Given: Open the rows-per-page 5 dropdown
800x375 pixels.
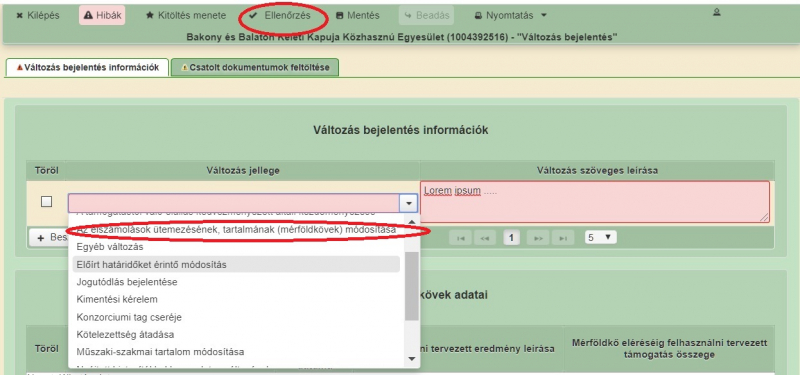Looking at the screenshot, I should click(x=601, y=238).
